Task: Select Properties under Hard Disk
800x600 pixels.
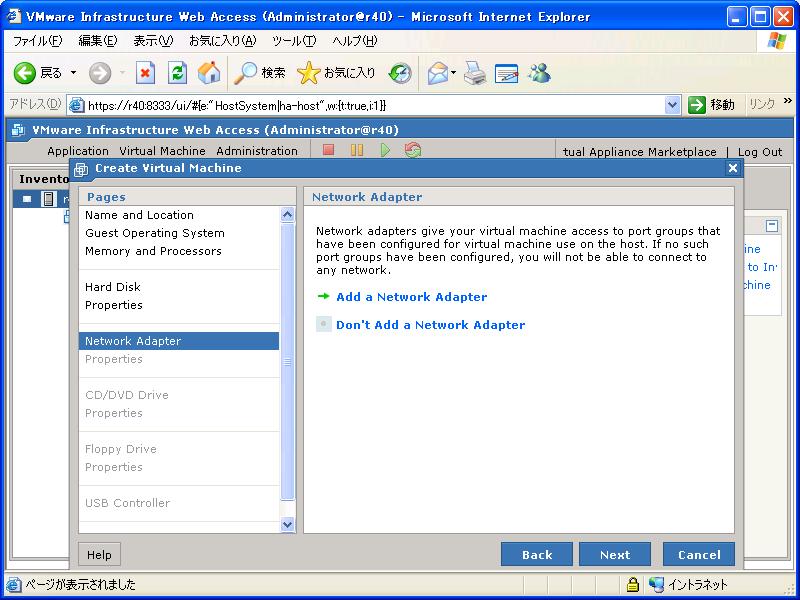Action: [114, 305]
